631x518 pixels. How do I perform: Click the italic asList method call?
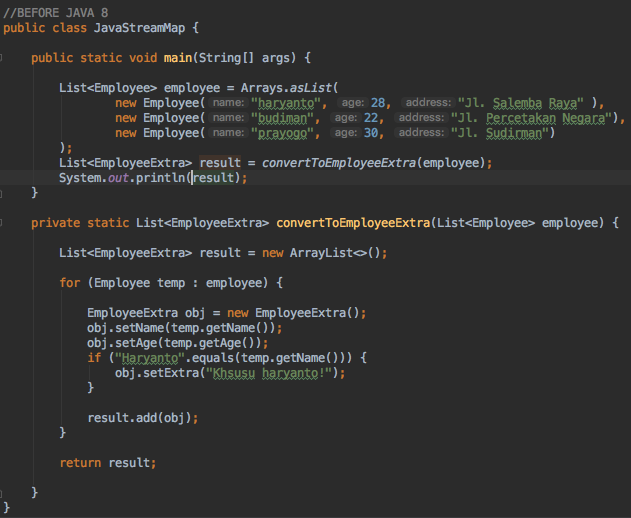[311, 88]
